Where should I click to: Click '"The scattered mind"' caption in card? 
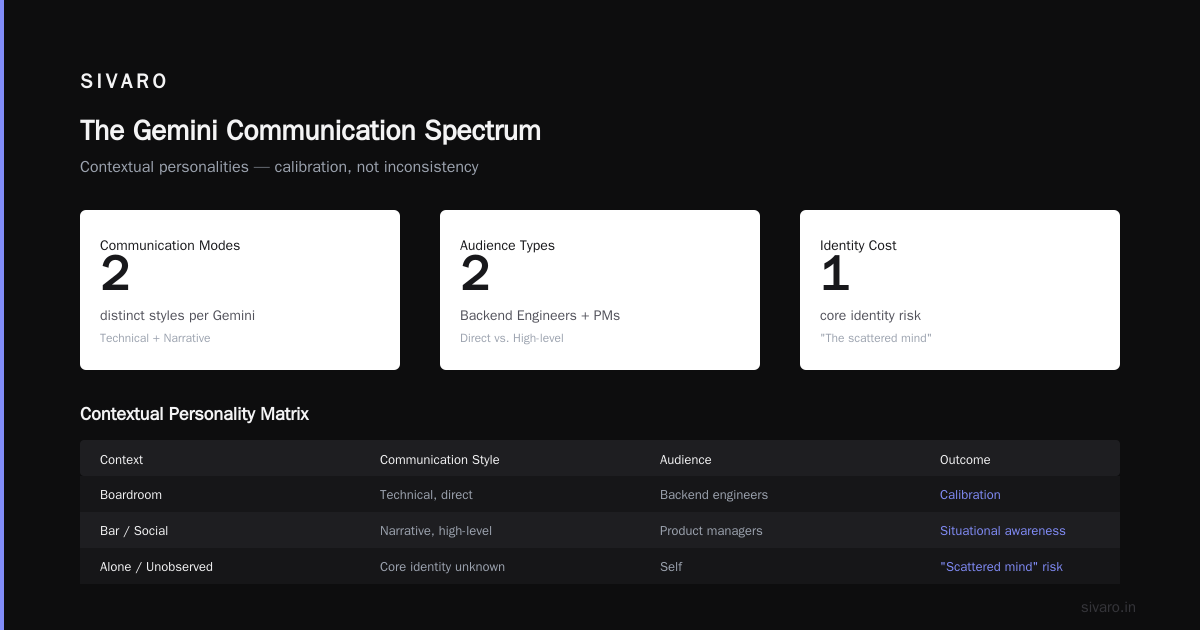click(876, 338)
